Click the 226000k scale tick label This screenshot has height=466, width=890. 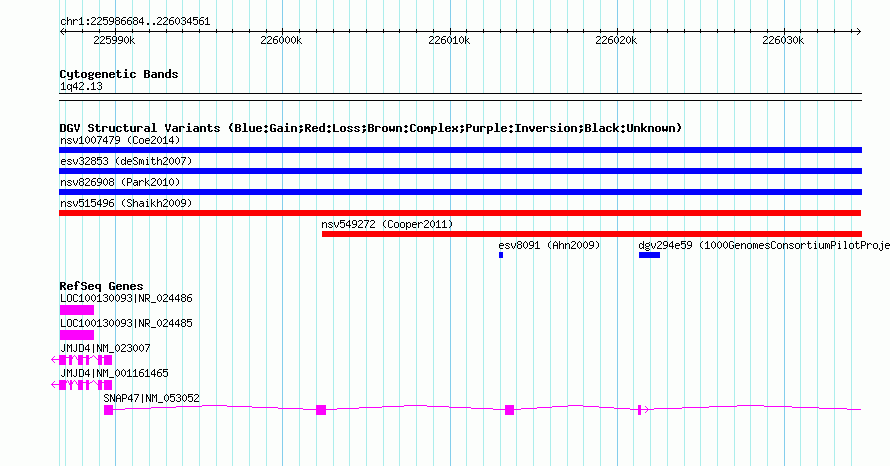(281, 40)
